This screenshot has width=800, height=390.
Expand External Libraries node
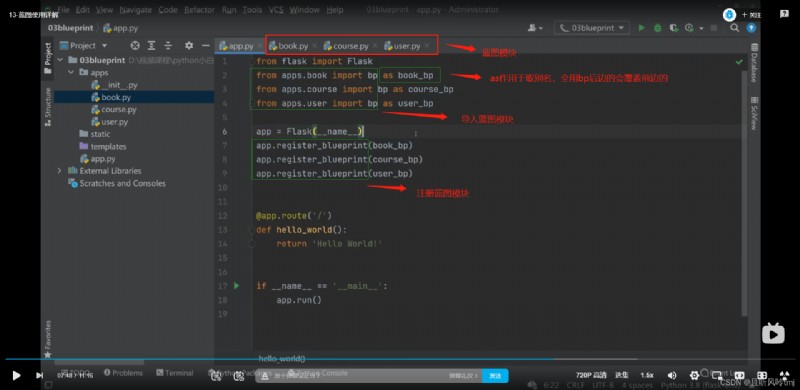pos(60,170)
